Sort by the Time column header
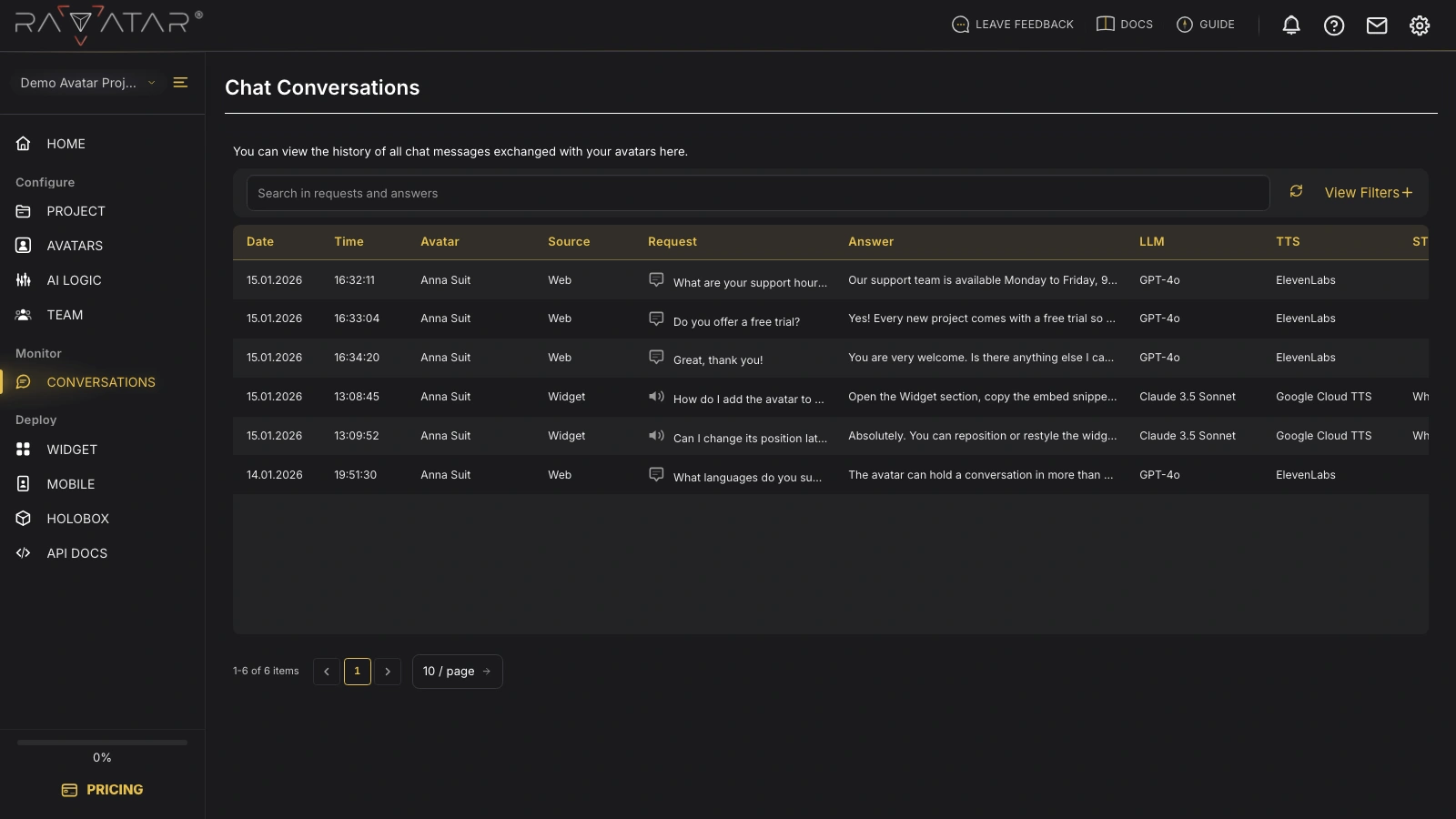The image size is (1456, 819). pos(349,241)
